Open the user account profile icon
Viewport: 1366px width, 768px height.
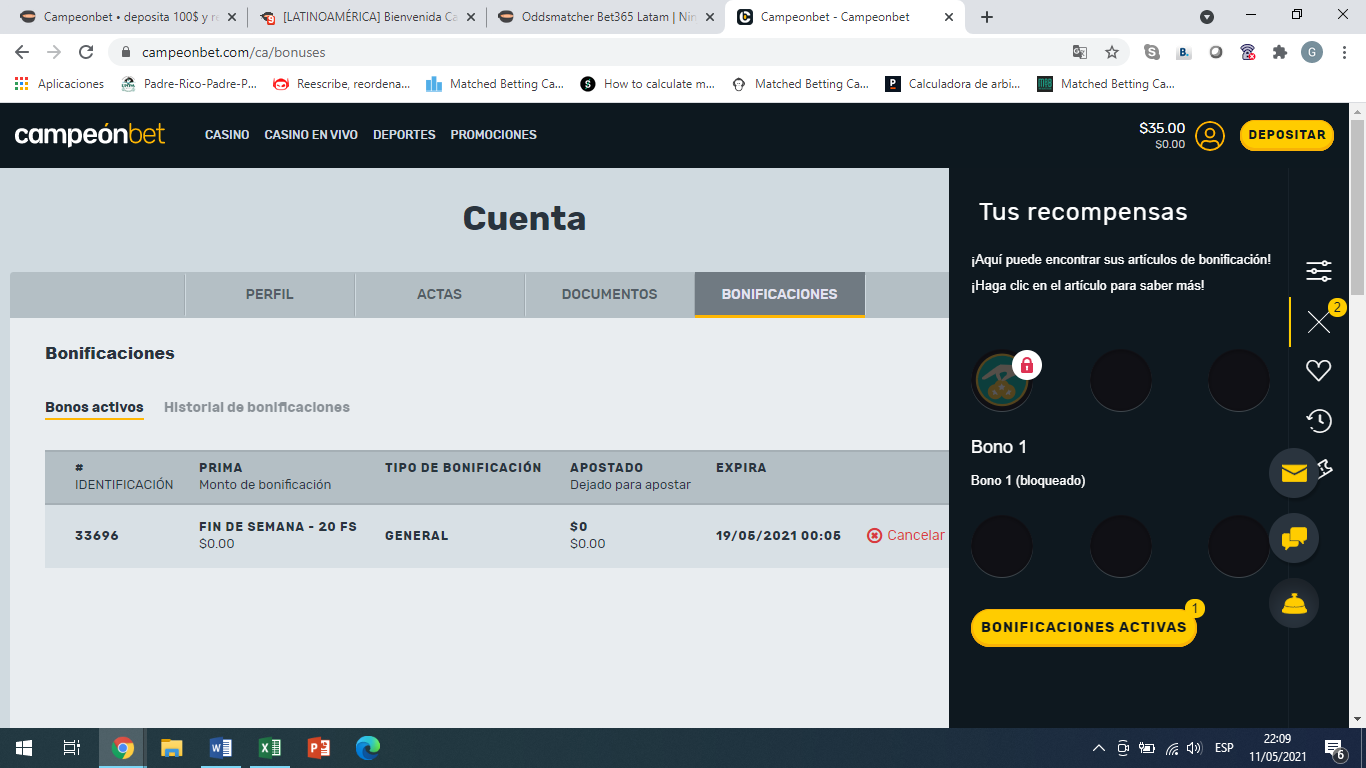[x=1210, y=136]
